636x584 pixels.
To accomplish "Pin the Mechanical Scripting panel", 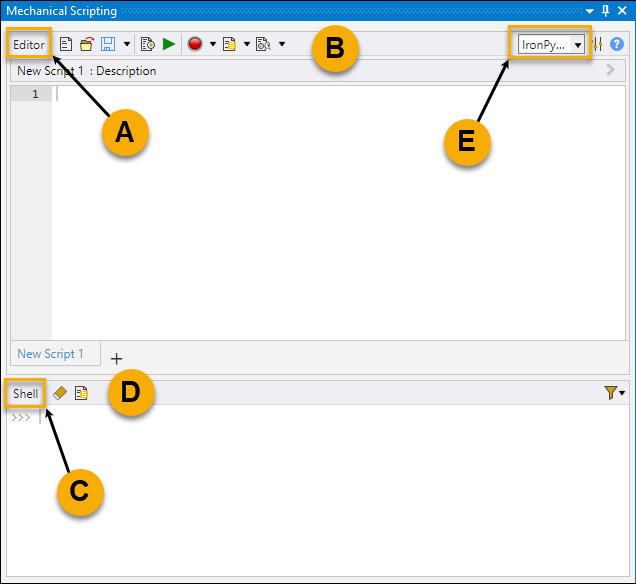I will (606, 11).
